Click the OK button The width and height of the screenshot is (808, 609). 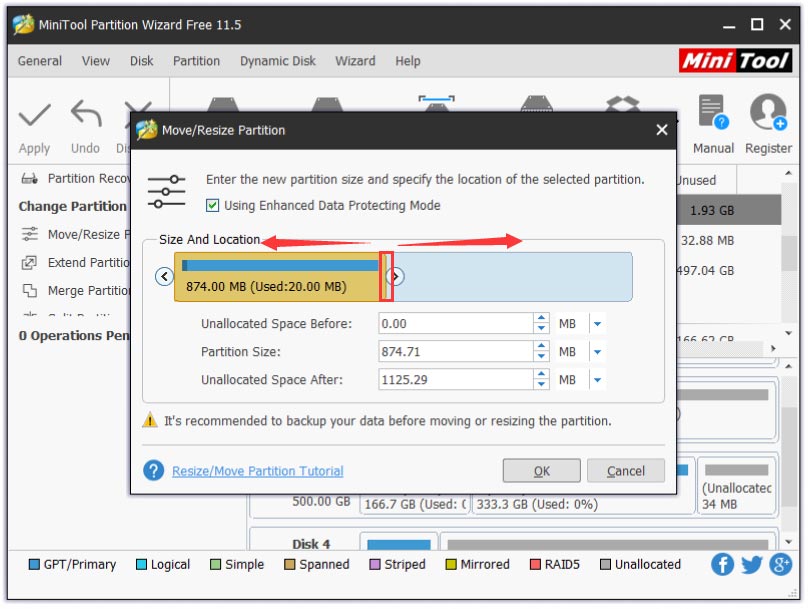[x=541, y=471]
